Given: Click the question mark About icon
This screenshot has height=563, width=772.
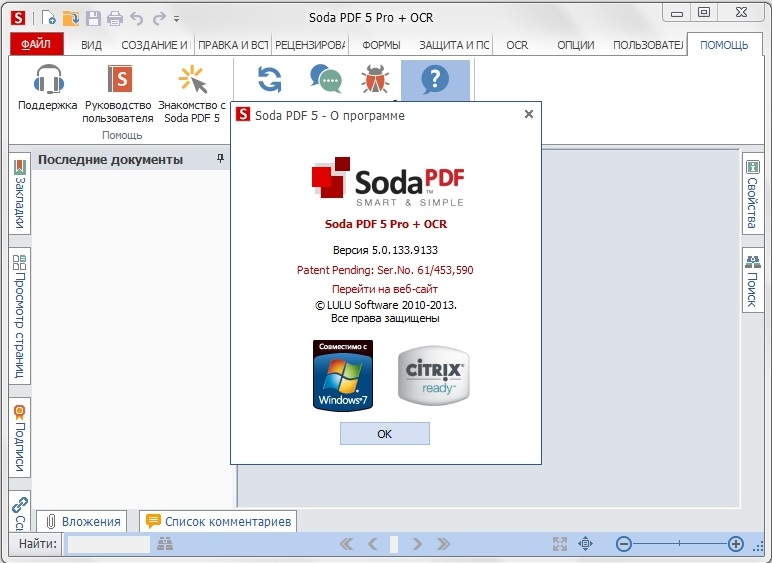Looking at the screenshot, I should click(x=435, y=79).
